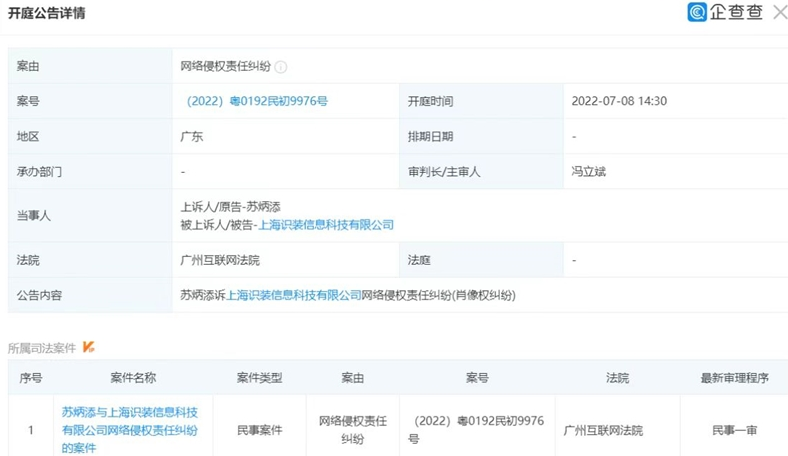This screenshot has height=456, width=788.
Task: Click the 序号 column header
Action: coord(31,378)
